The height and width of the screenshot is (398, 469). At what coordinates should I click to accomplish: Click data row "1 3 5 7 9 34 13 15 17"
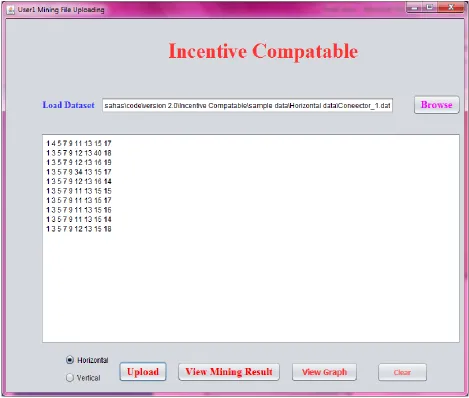click(x=79, y=172)
